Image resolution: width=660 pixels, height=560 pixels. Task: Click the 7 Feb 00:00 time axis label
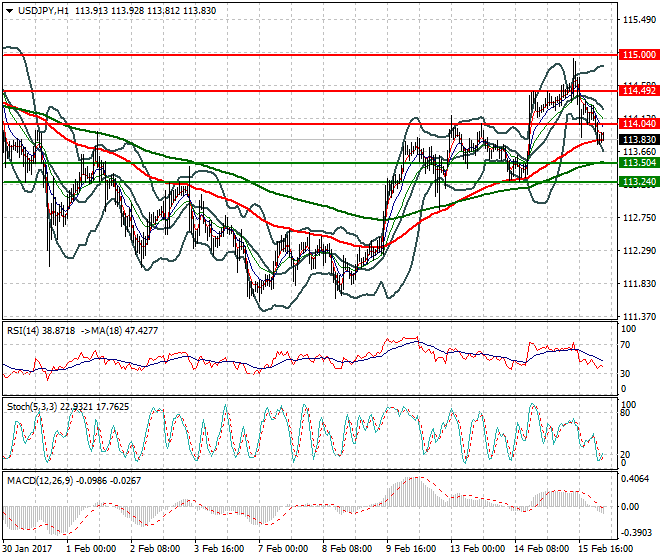coord(283,549)
